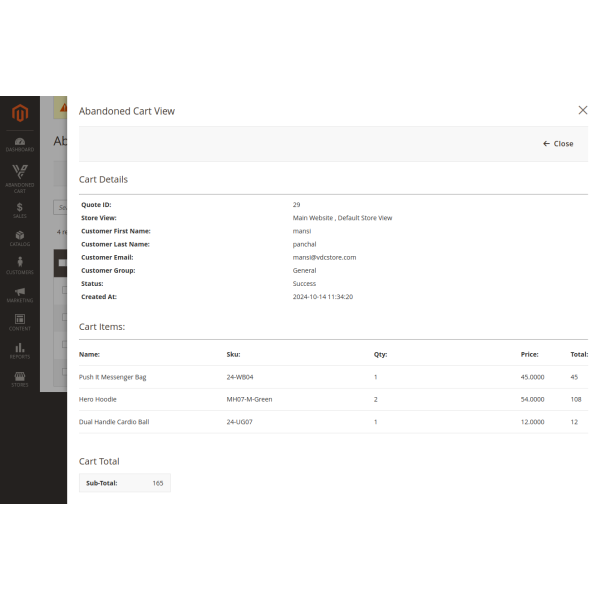Click the SKU value 24-WB04

pos(240,377)
